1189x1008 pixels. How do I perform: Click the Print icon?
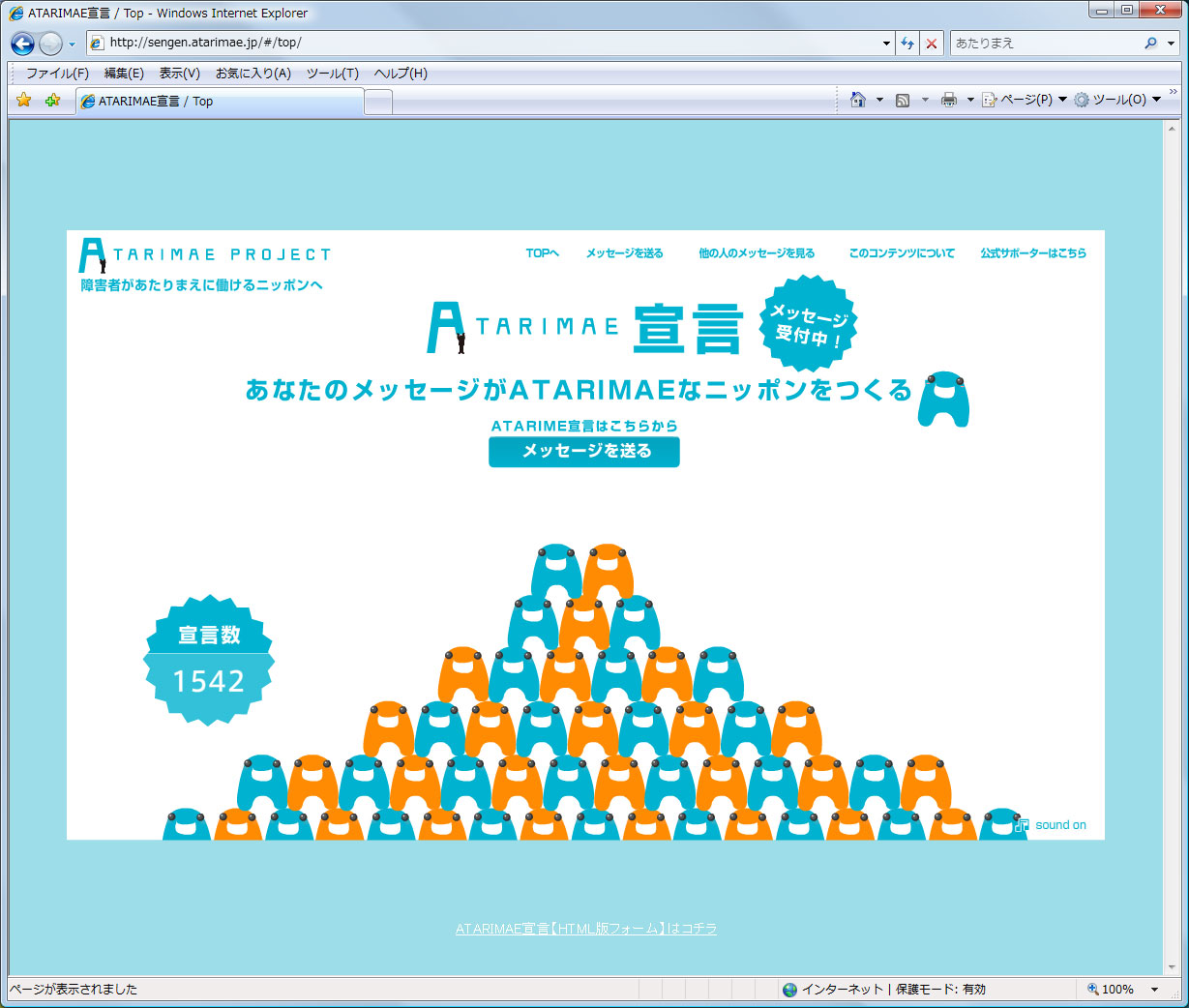pos(949,100)
